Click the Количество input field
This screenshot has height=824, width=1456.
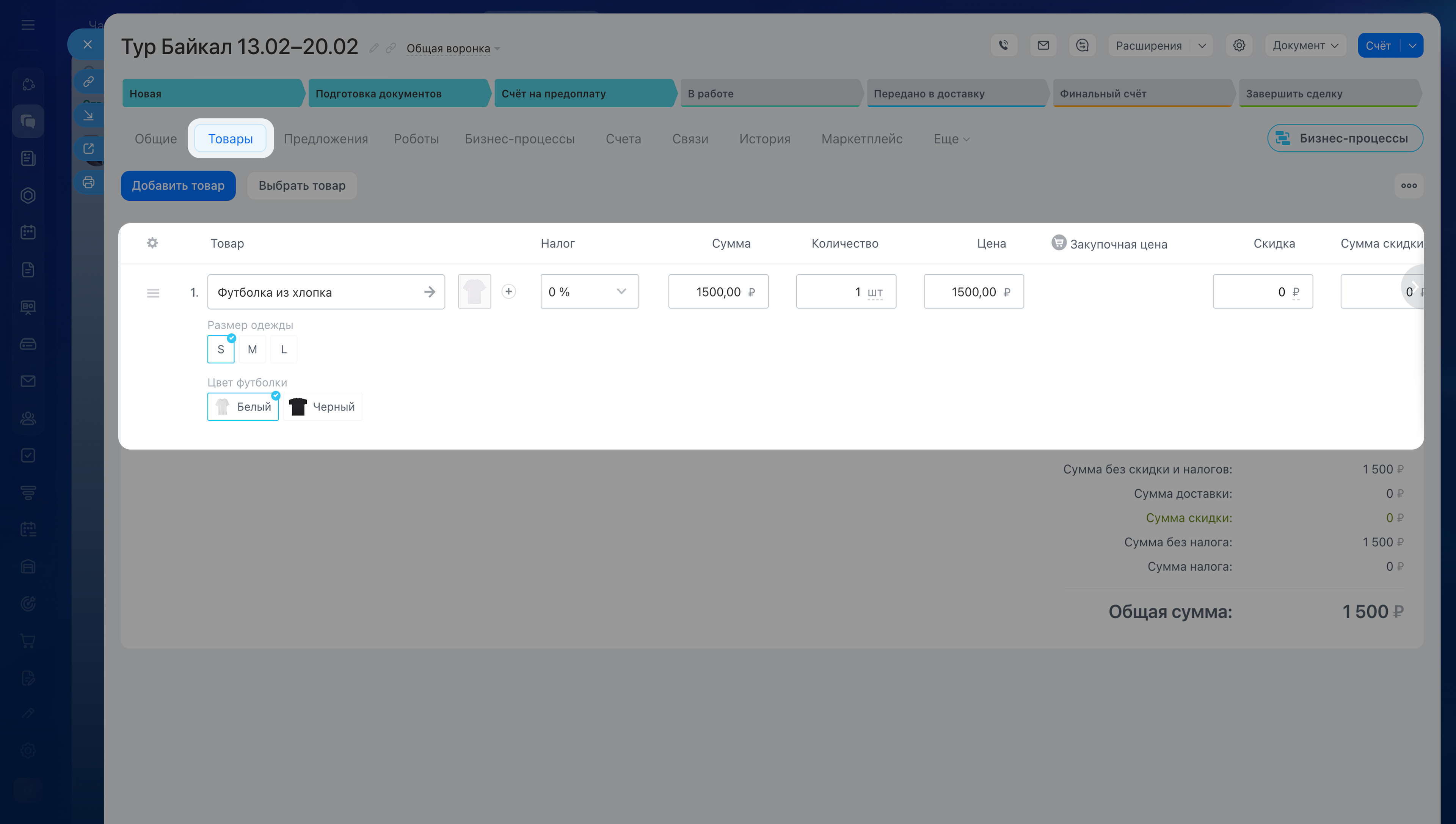click(x=834, y=292)
